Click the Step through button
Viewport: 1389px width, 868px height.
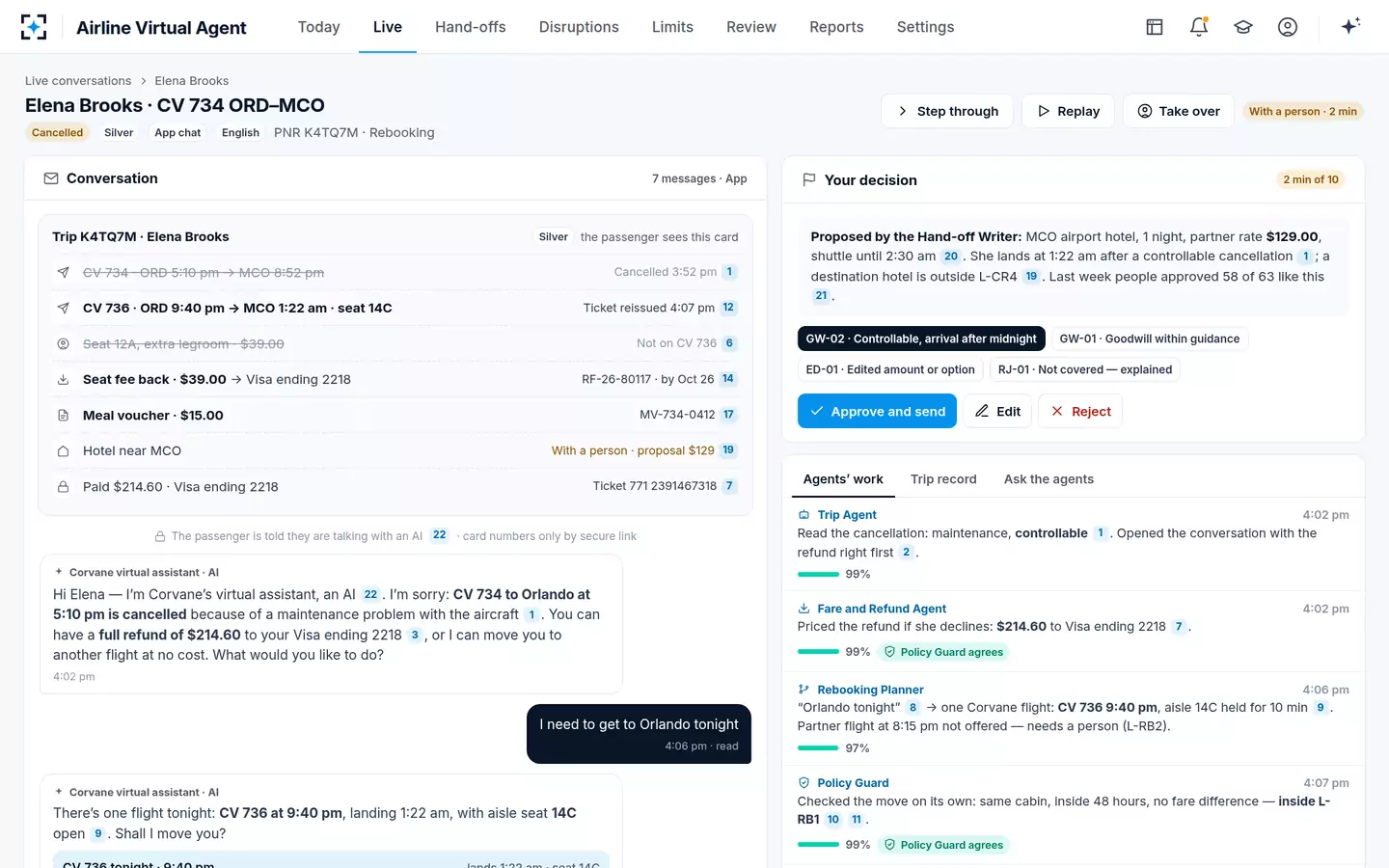pyautogui.click(x=947, y=111)
